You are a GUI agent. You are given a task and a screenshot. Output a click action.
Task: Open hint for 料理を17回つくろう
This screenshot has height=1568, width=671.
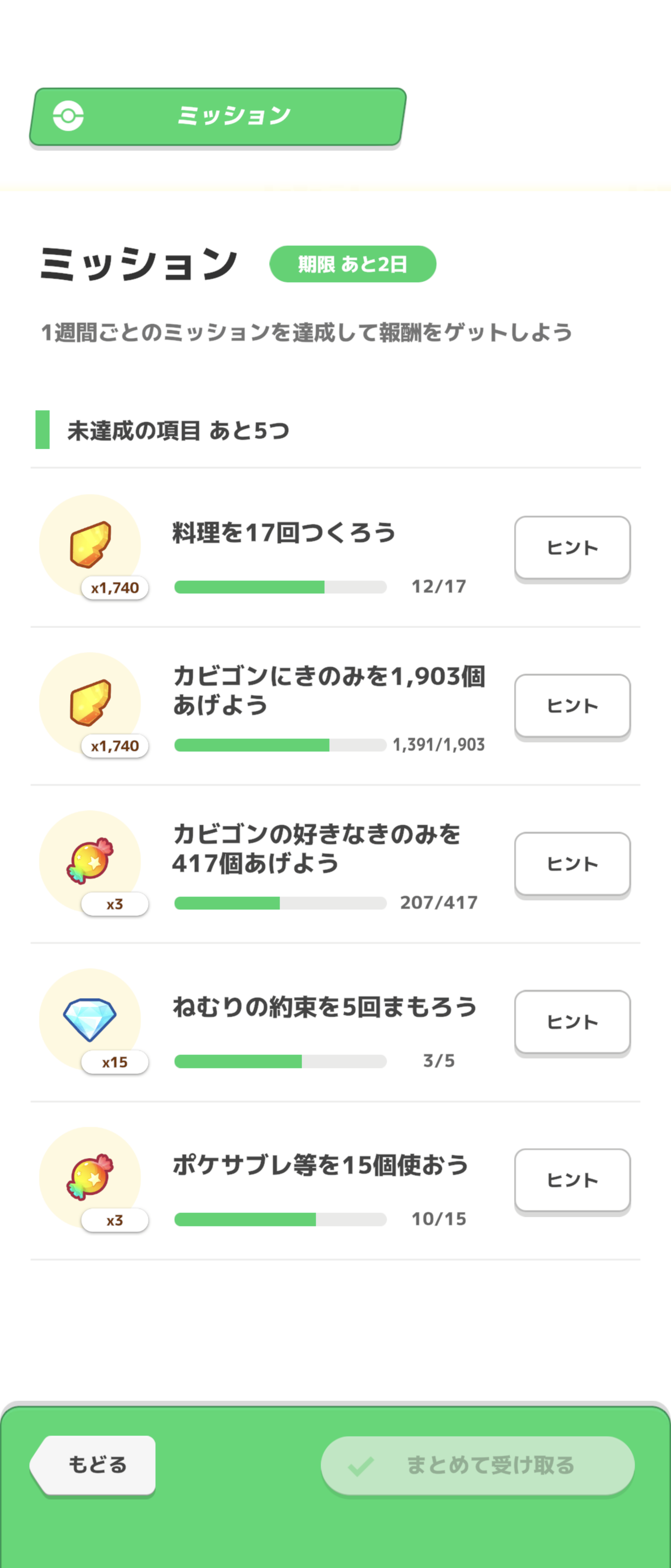[x=572, y=548]
